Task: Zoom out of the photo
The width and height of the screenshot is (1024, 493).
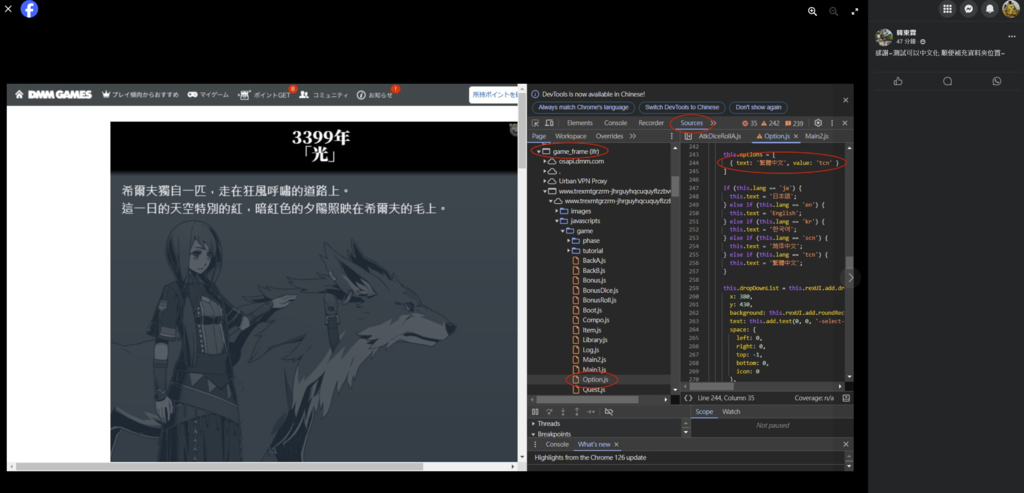Action: pos(834,11)
